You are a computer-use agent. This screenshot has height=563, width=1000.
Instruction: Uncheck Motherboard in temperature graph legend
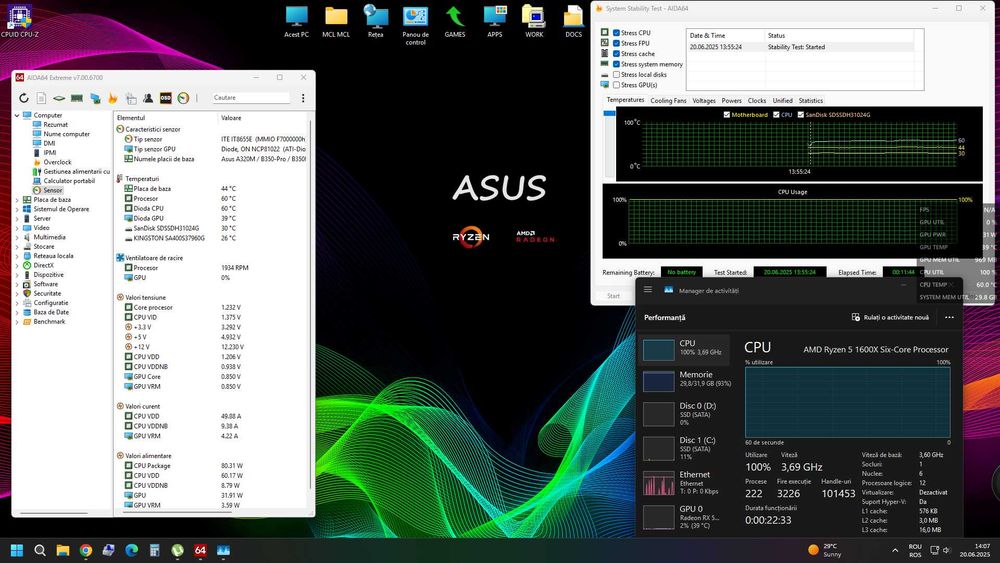tap(726, 115)
